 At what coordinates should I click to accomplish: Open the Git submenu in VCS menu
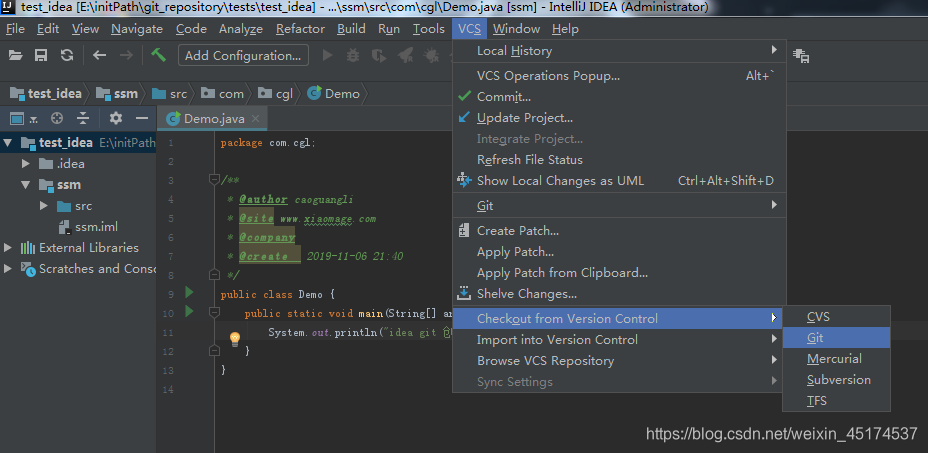point(619,205)
